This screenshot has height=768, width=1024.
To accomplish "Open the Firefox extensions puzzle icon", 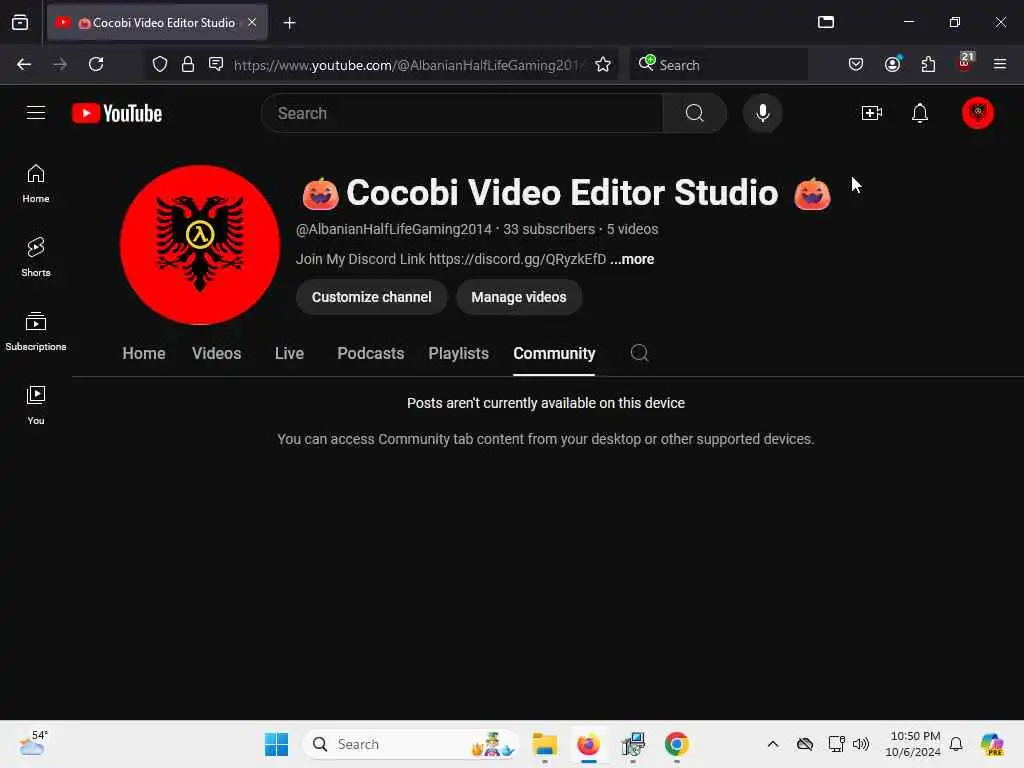I will pos(928,64).
